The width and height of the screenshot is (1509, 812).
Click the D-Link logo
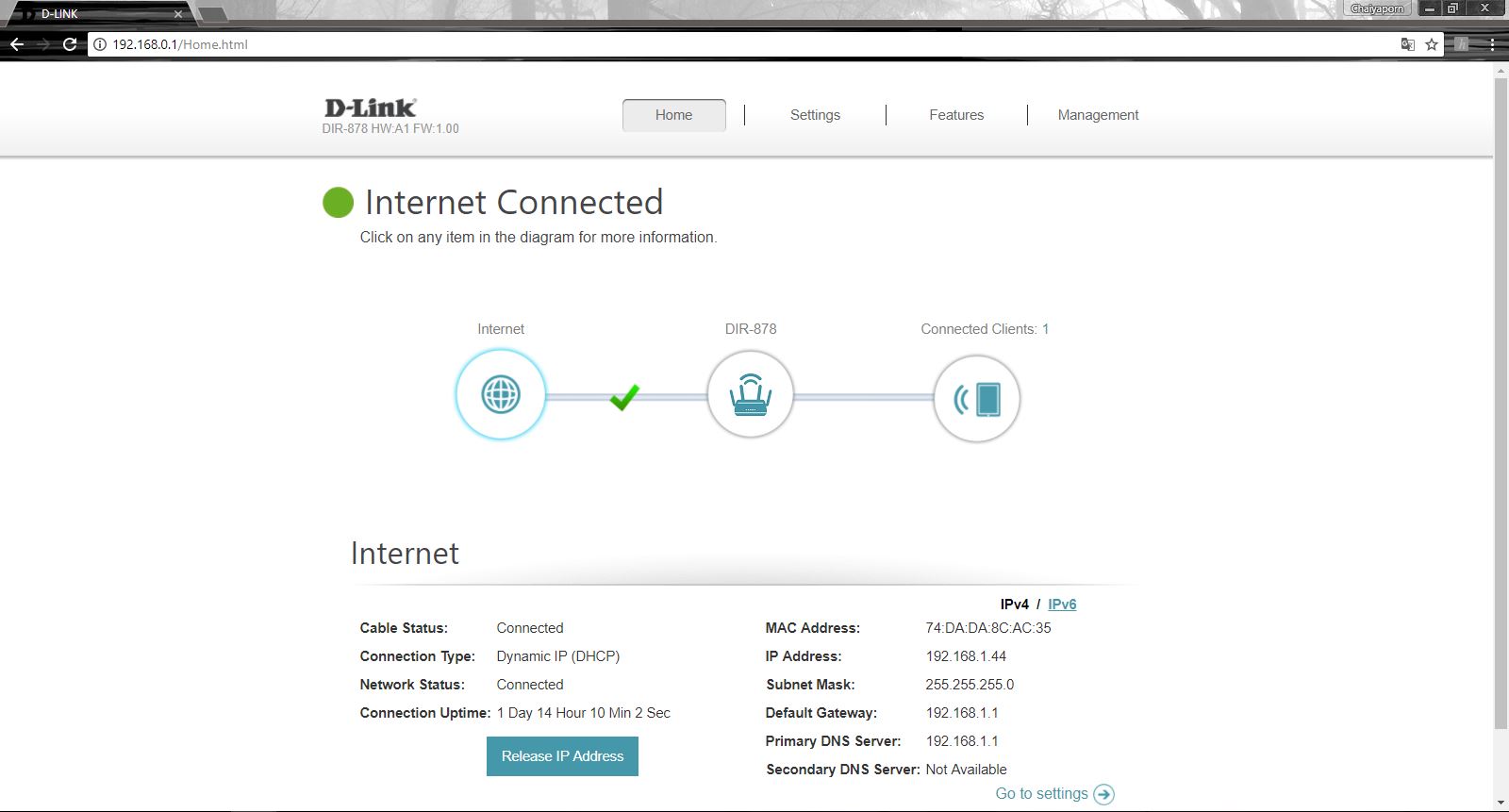click(x=370, y=108)
